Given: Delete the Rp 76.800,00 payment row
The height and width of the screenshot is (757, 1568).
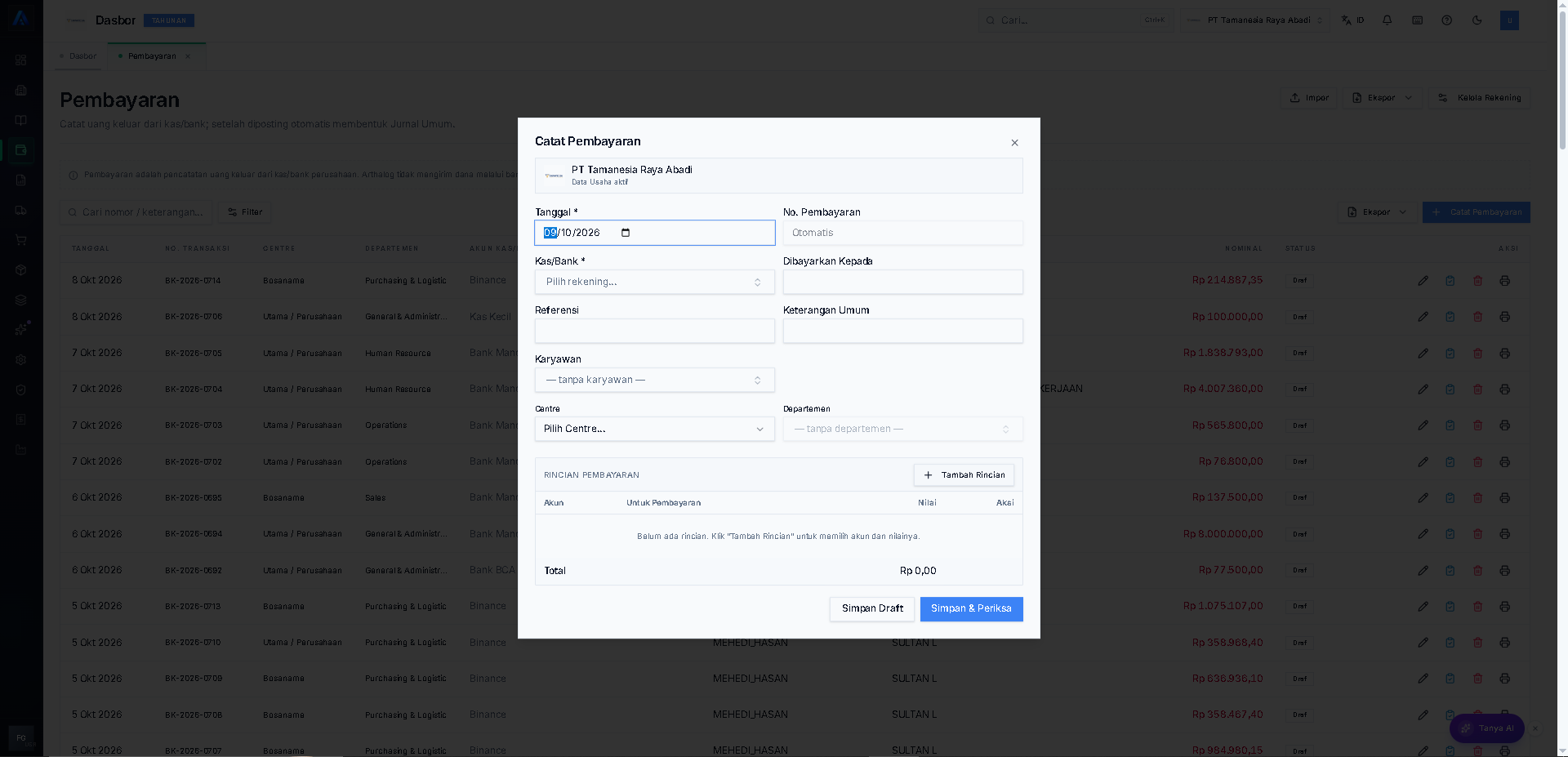Looking at the screenshot, I should (x=1477, y=462).
